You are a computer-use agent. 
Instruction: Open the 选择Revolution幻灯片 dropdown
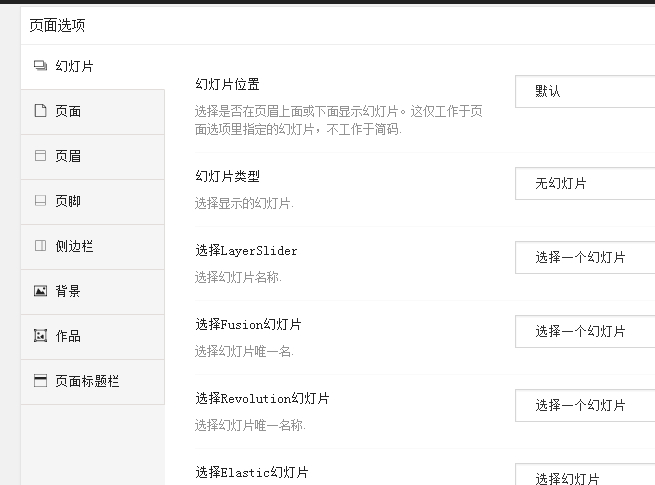point(585,405)
